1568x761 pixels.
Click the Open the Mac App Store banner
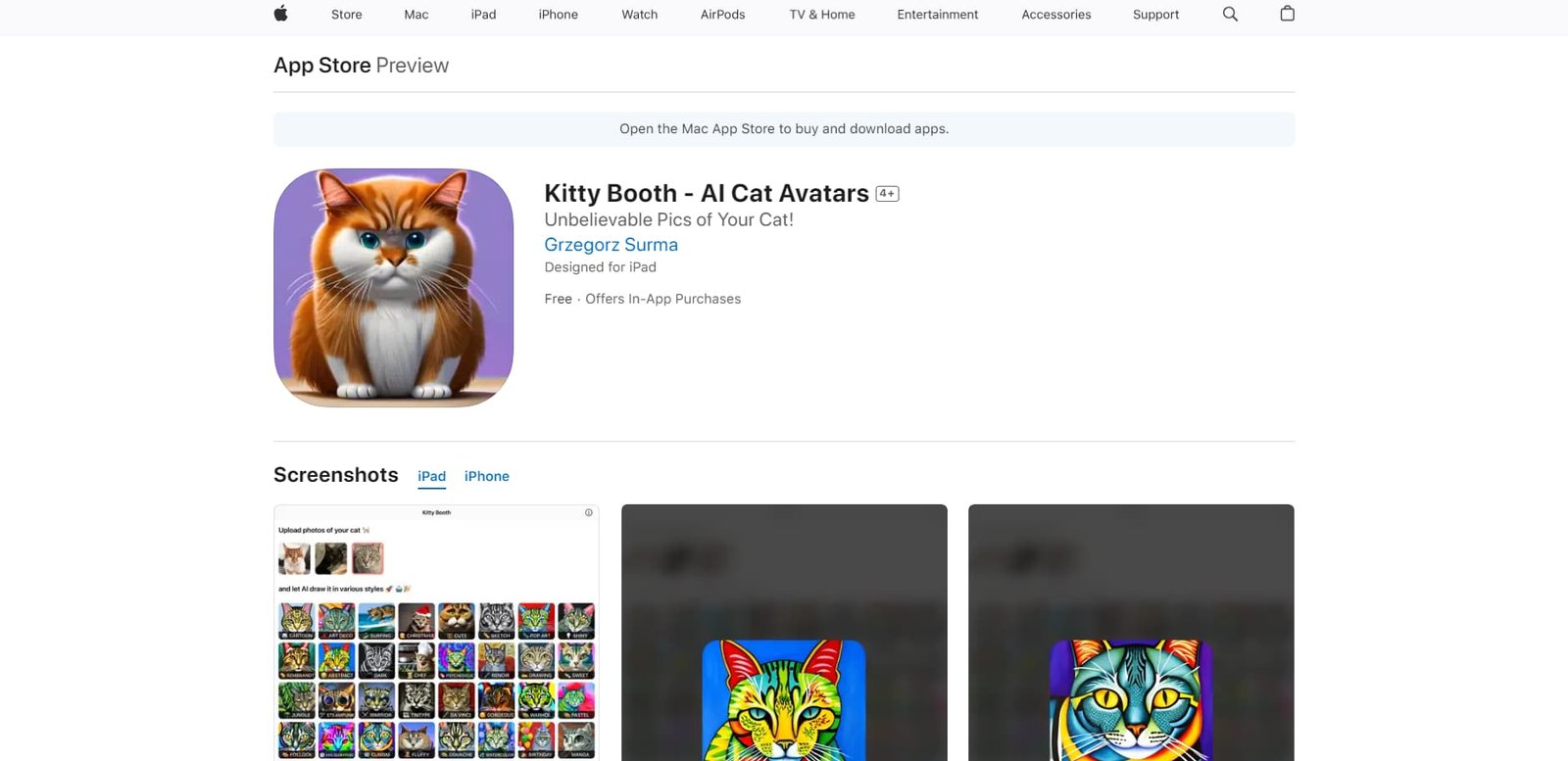click(x=784, y=129)
